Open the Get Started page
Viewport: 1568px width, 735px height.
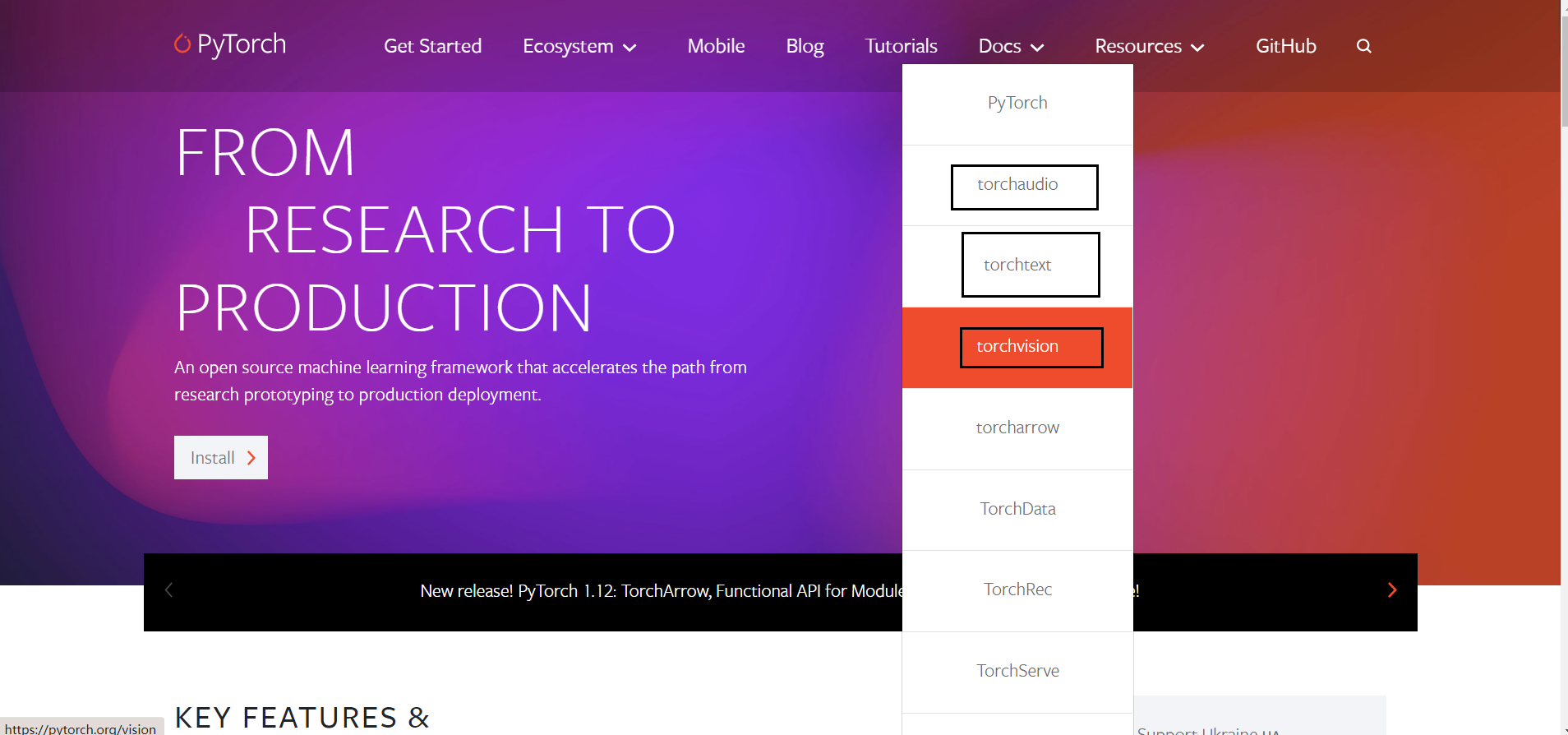pyautogui.click(x=432, y=46)
